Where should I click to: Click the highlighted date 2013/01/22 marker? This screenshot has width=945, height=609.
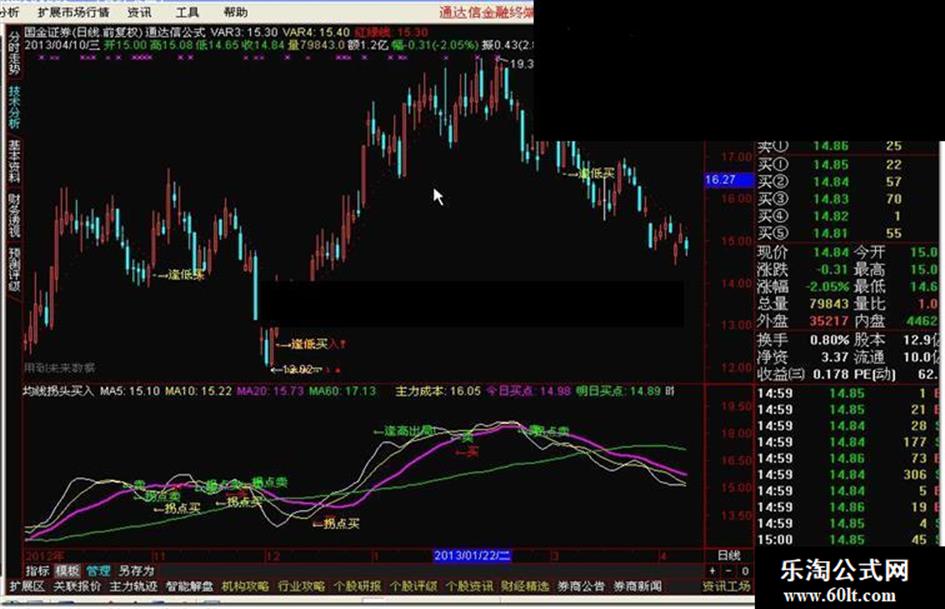pos(472,555)
